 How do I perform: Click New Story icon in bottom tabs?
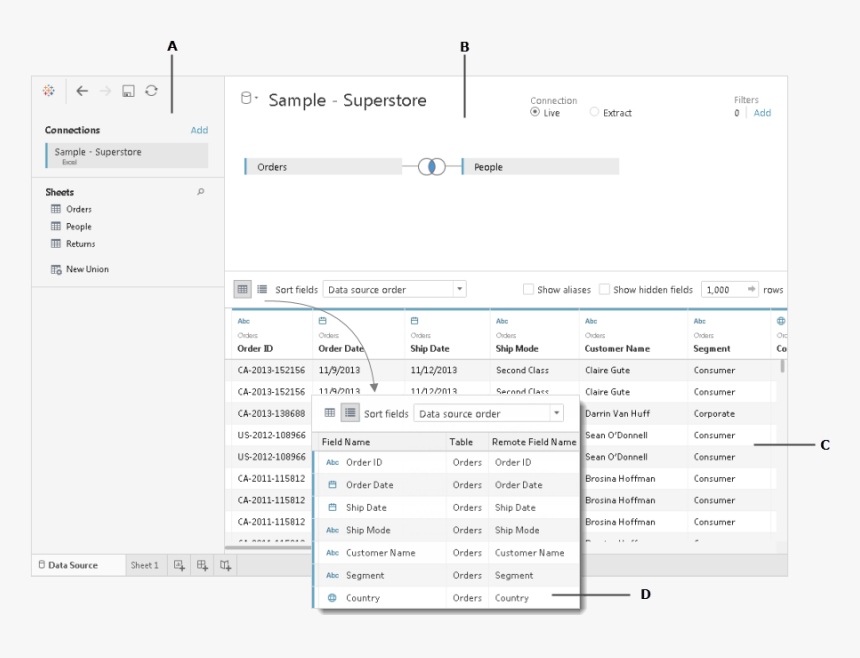click(225, 565)
